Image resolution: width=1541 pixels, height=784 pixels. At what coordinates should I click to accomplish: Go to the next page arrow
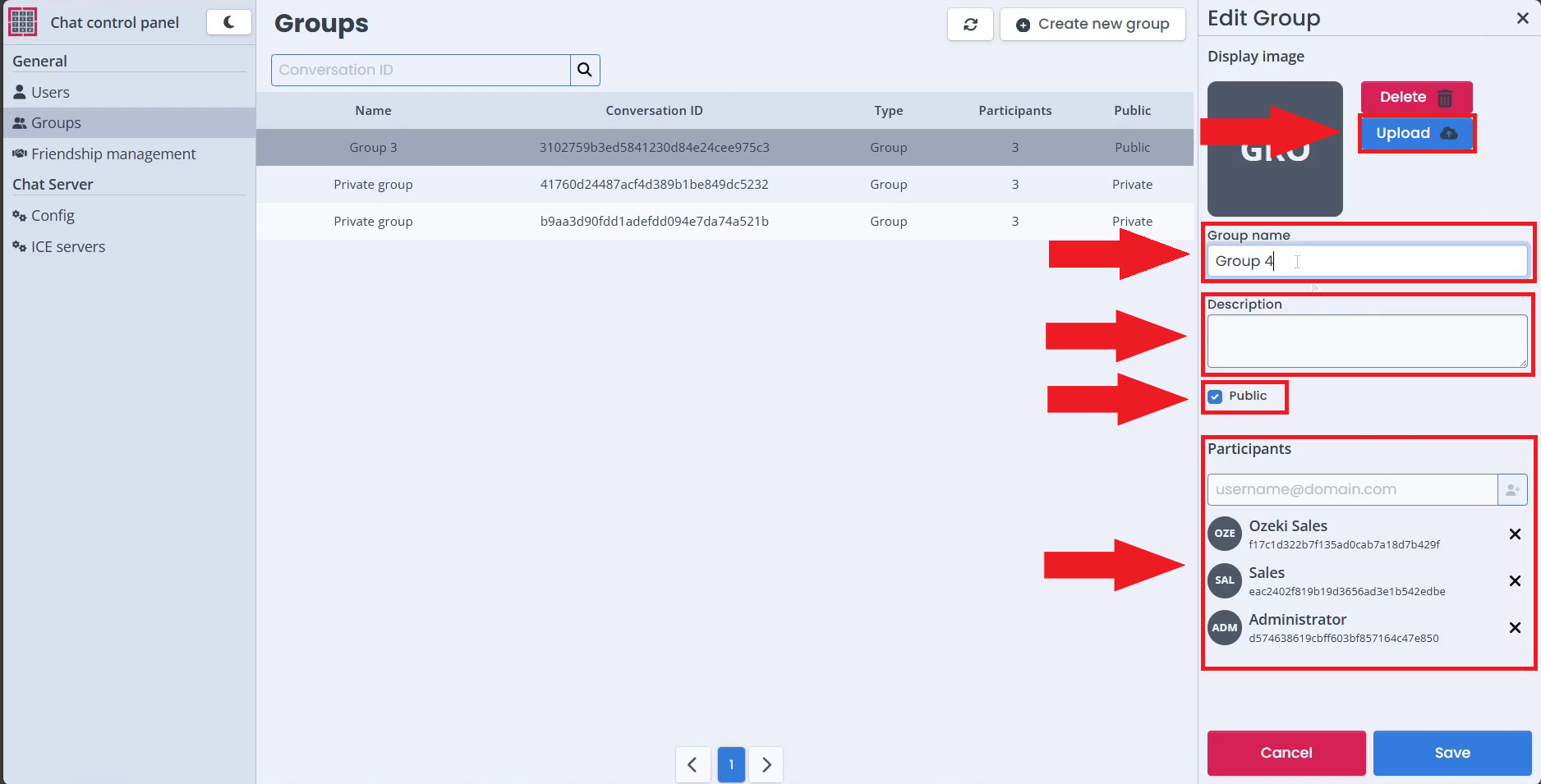point(766,764)
